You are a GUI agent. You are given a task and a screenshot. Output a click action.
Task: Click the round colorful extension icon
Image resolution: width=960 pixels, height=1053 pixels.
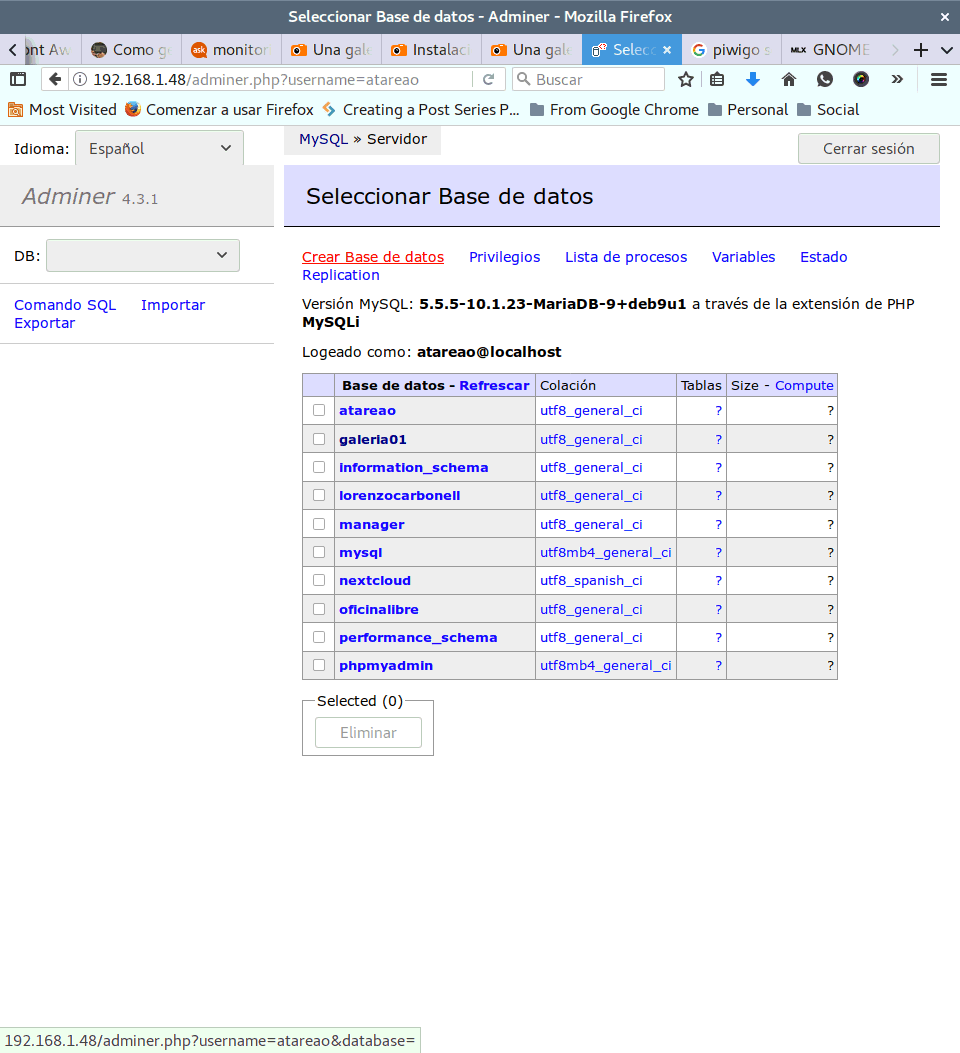tap(861, 79)
